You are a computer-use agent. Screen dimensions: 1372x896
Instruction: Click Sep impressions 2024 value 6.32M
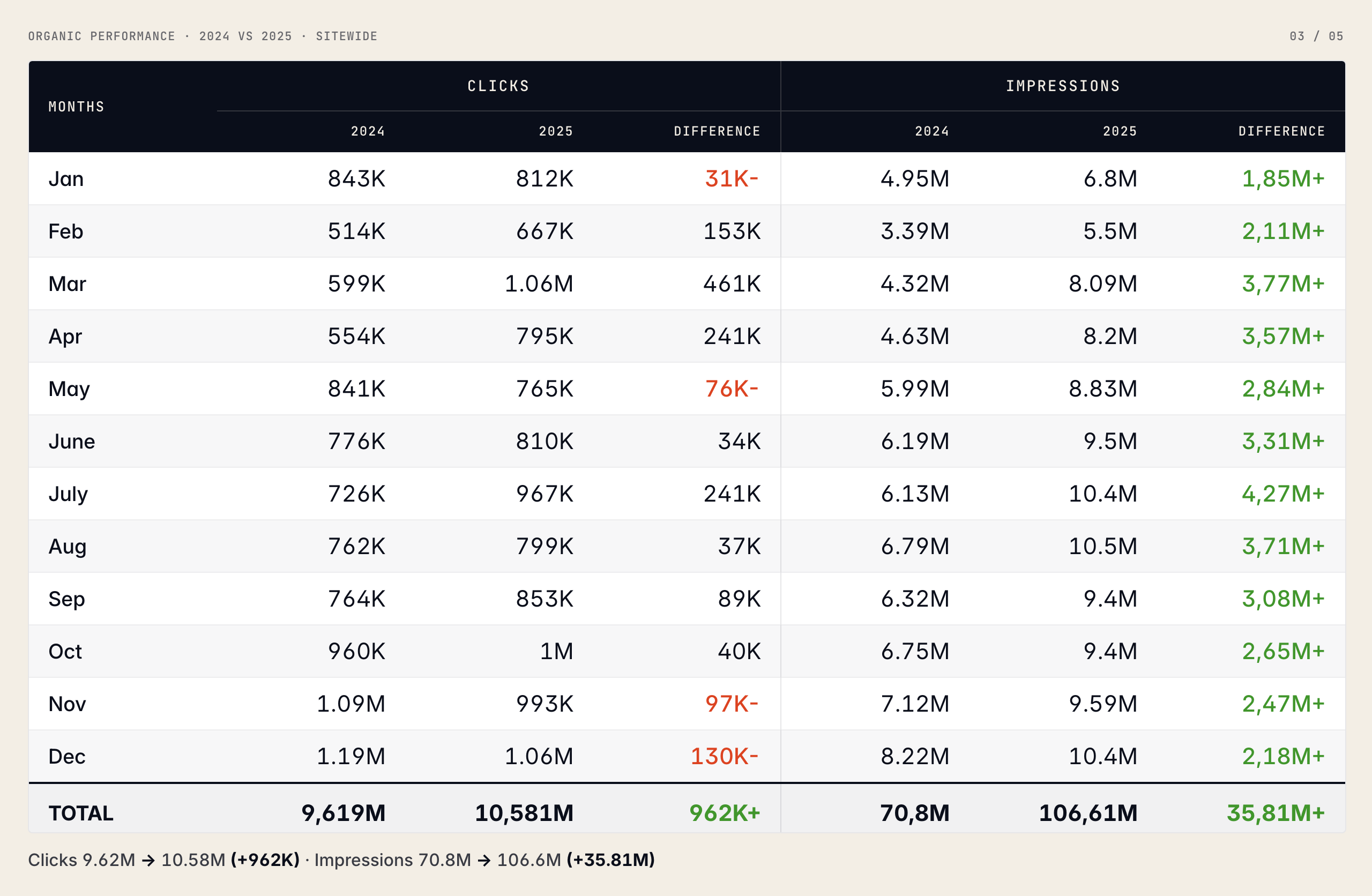pos(915,599)
